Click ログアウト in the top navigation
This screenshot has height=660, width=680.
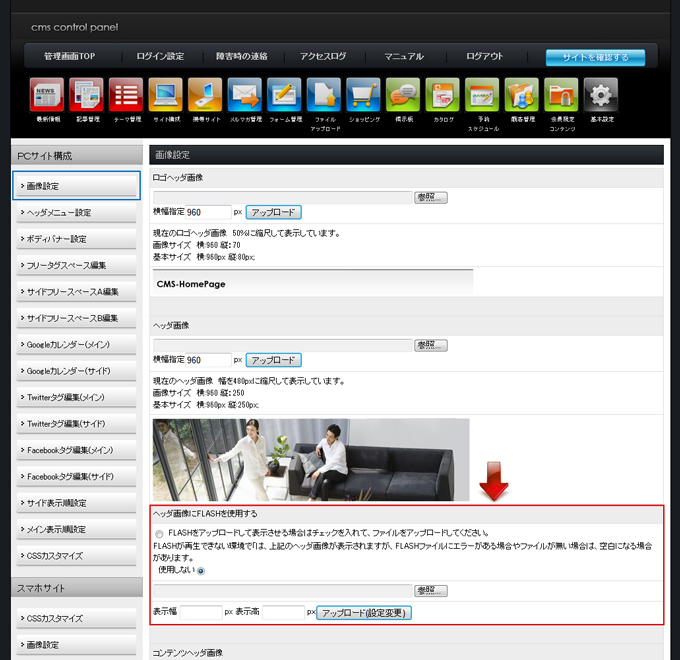(x=484, y=57)
